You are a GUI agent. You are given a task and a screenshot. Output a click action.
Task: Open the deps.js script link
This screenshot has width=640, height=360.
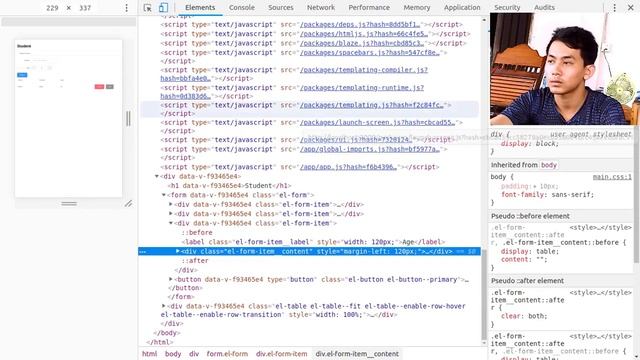pyautogui.click(x=360, y=24)
